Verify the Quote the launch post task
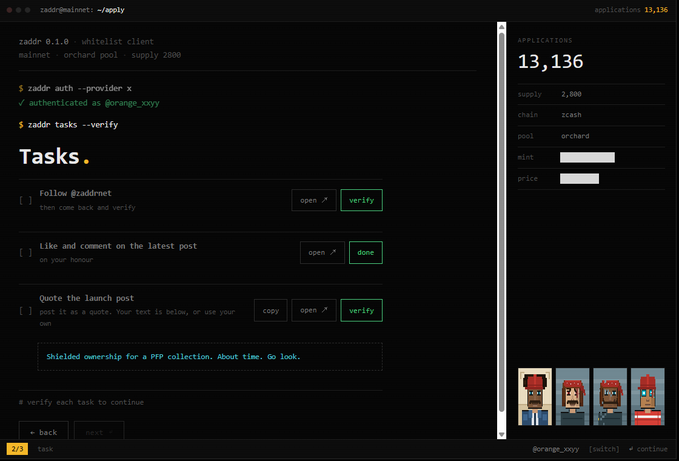This screenshot has height=461, width=679. (361, 310)
